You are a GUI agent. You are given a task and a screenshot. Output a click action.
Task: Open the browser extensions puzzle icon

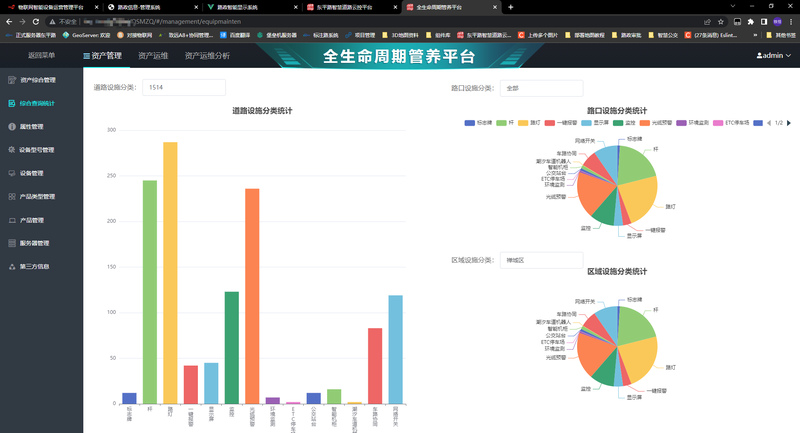click(x=751, y=21)
